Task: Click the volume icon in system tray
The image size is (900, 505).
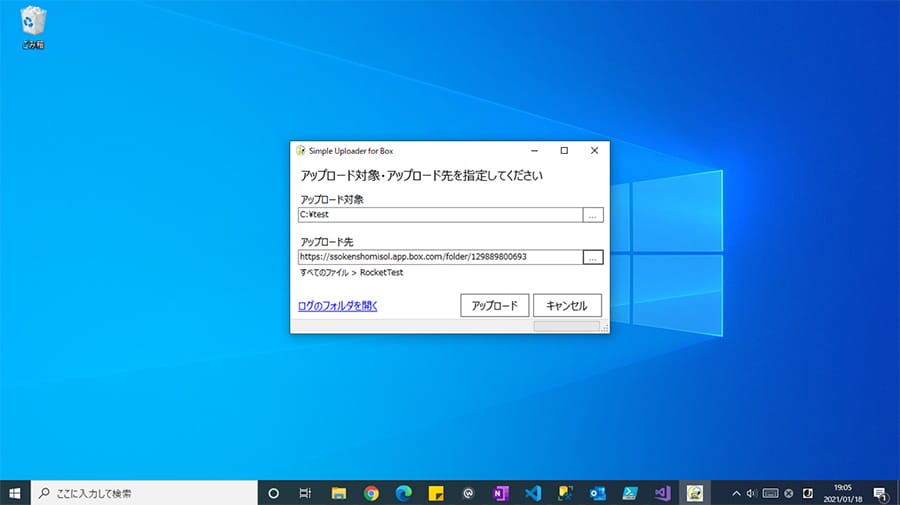Action: pos(752,493)
